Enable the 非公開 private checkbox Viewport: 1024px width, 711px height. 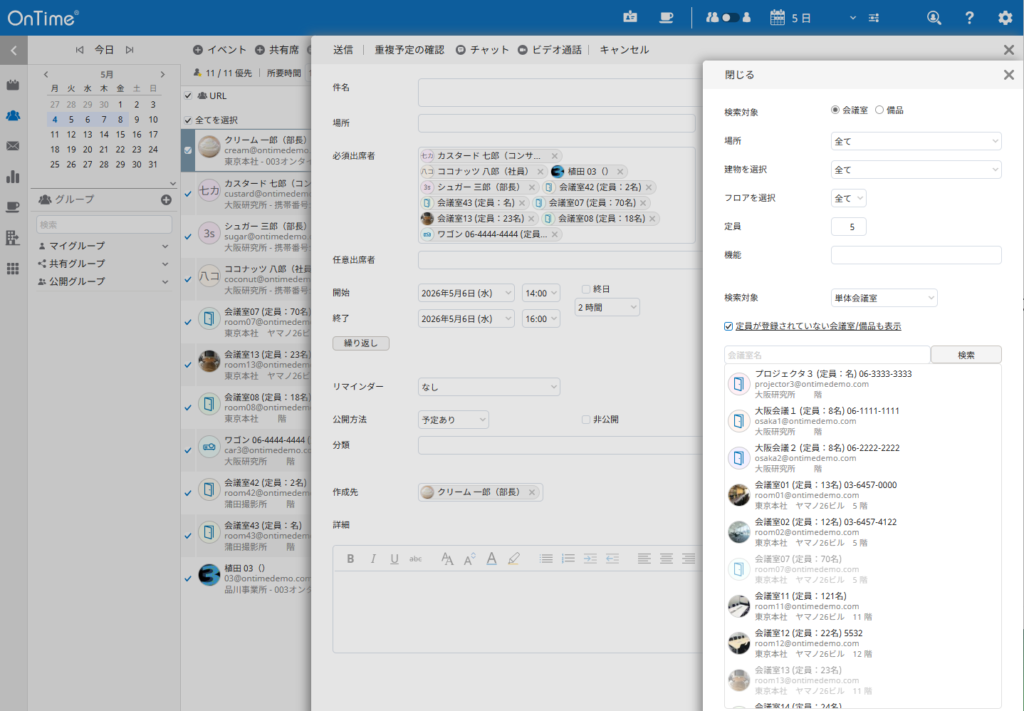pos(586,420)
